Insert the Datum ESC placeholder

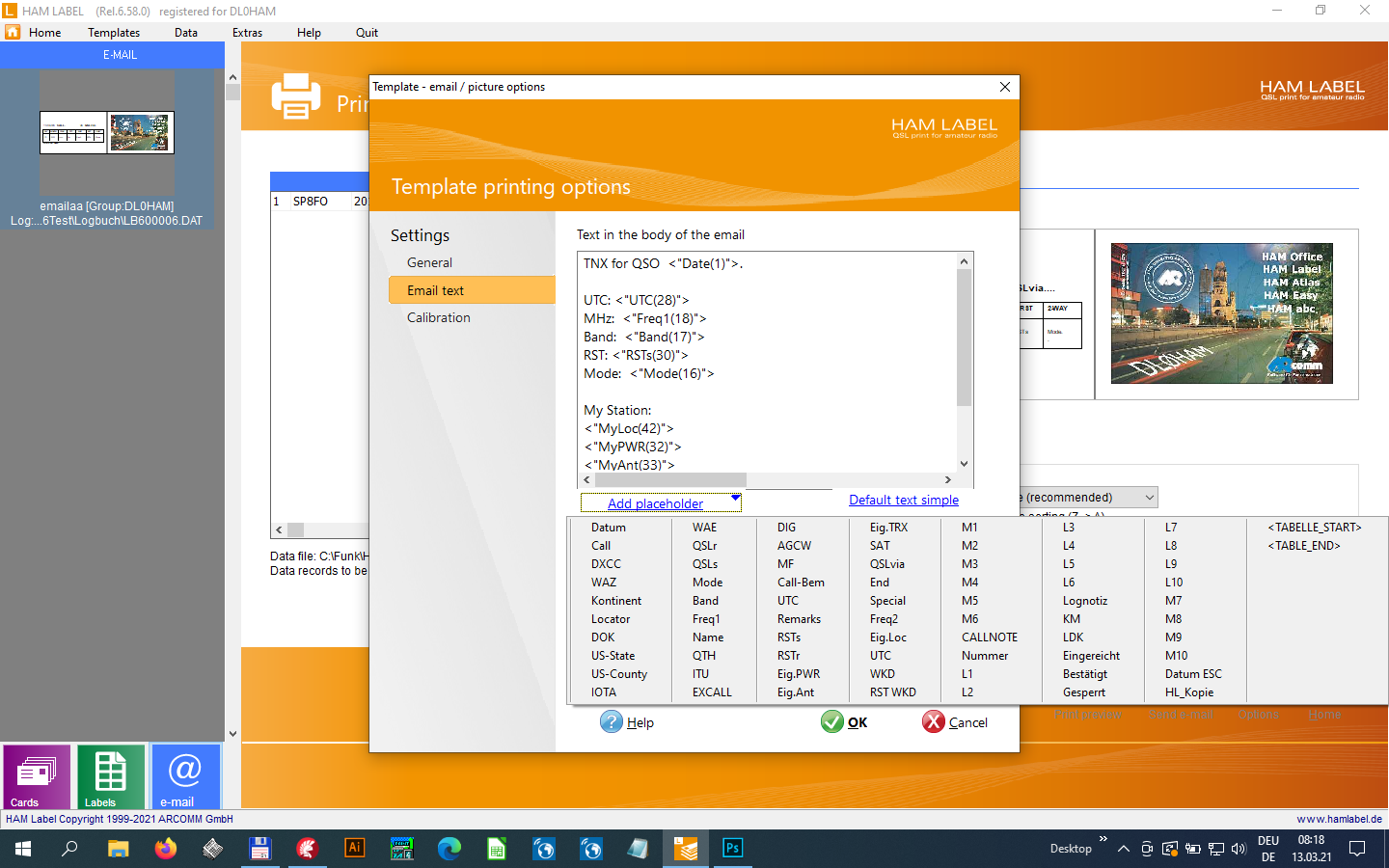(x=1193, y=674)
